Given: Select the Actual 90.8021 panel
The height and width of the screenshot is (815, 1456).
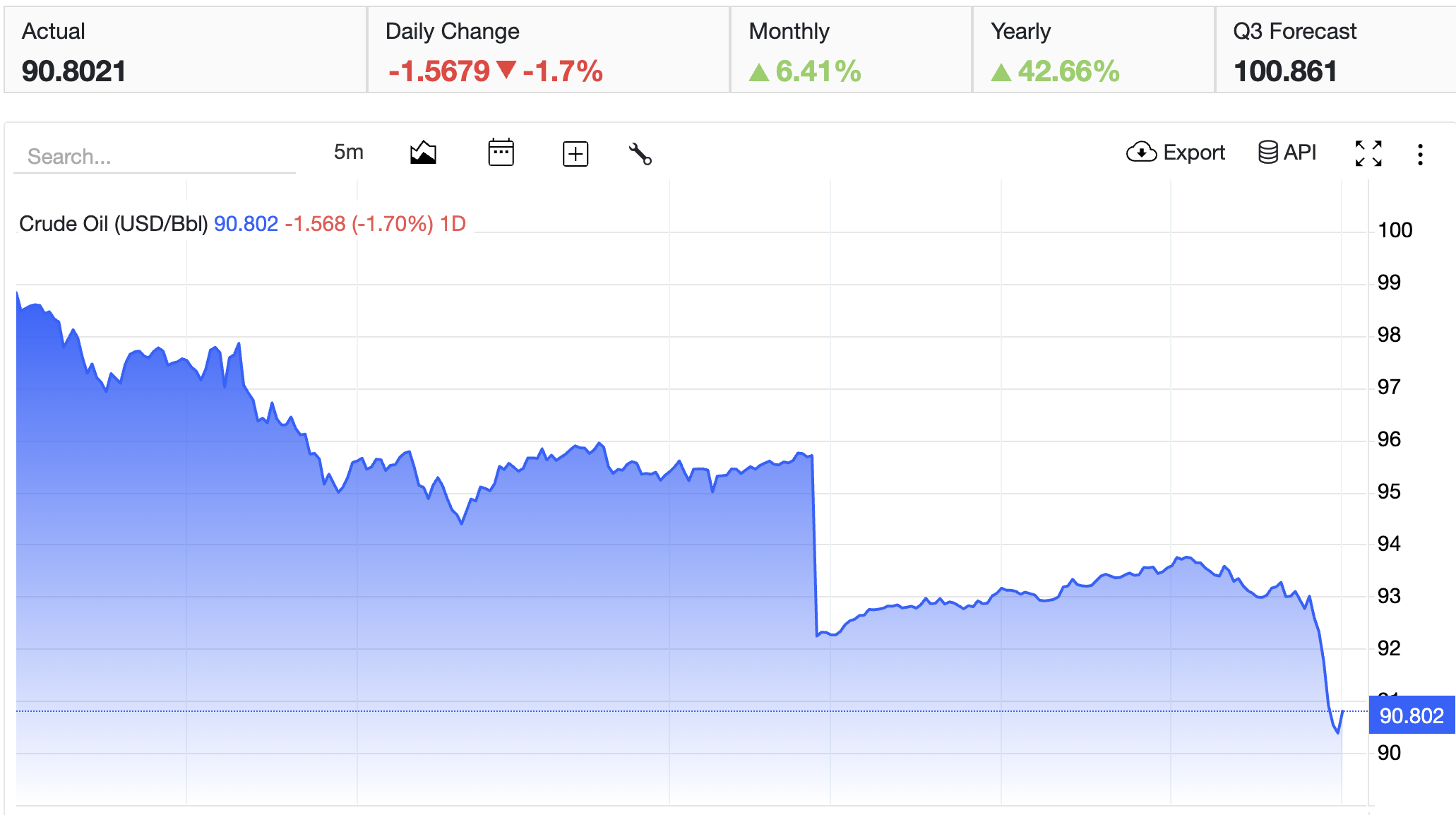Looking at the screenshot, I should coord(186,50).
